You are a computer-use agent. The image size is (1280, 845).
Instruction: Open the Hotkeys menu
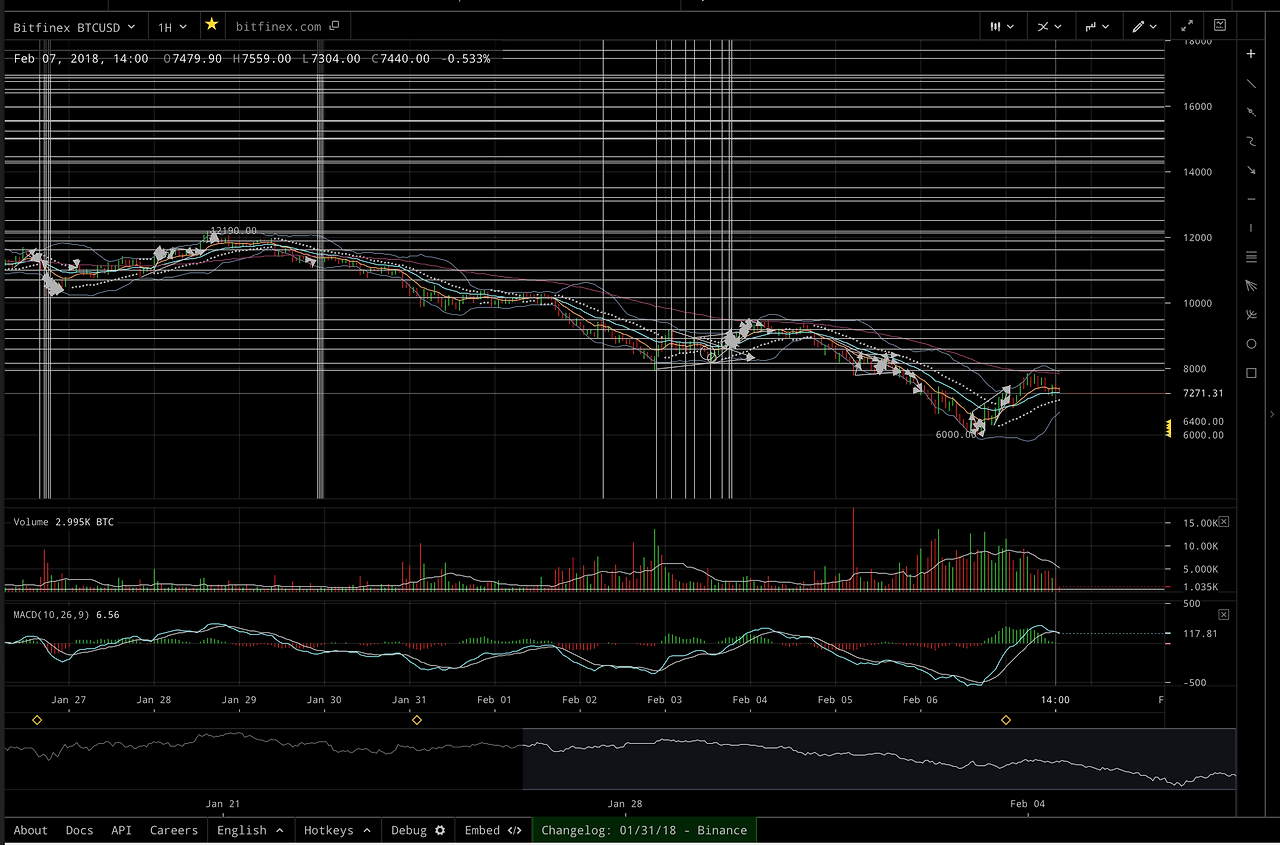[338, 830]
